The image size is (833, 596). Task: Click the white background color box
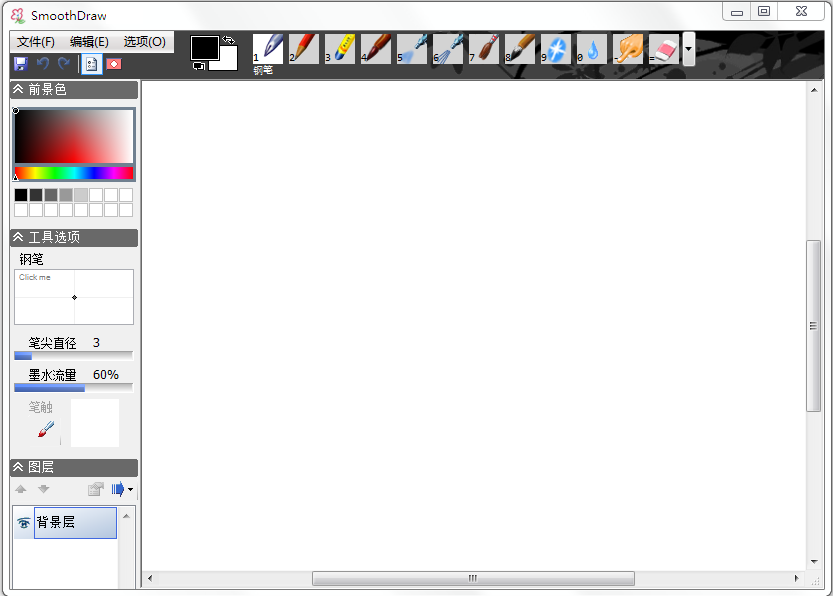227,62
